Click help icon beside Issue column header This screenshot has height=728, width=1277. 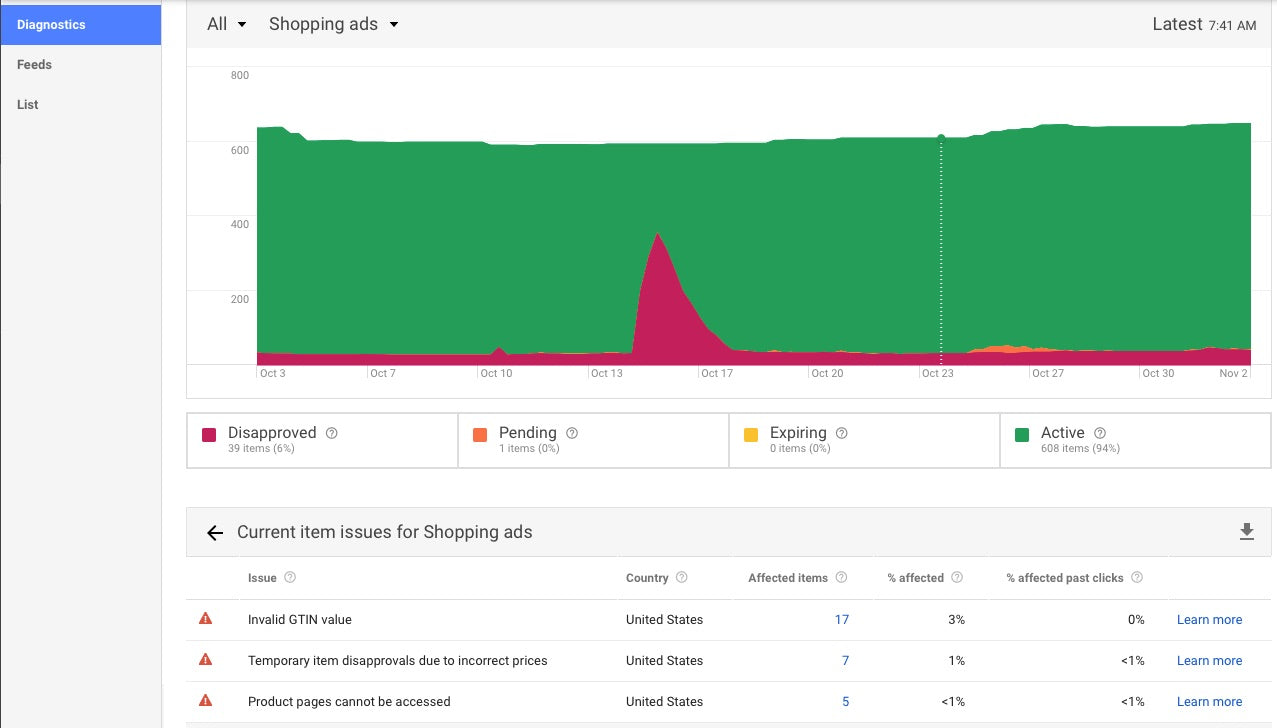click(290, 578)
